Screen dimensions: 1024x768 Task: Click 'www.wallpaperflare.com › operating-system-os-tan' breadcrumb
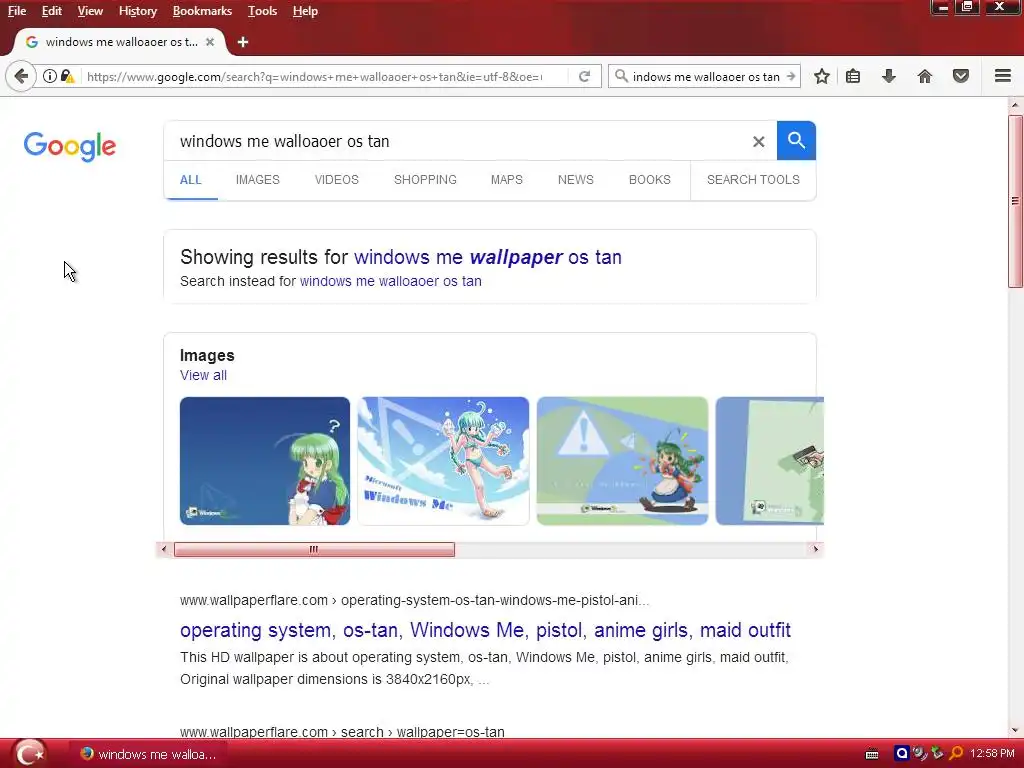pyautogui.click(x=415, y=600)
